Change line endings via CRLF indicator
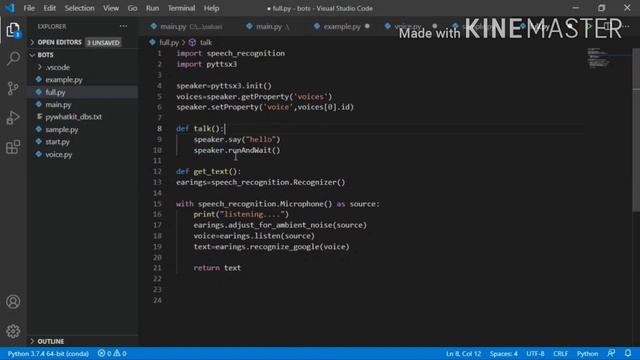This screenshot has width=640, height=360. click(x=560, y=353)
